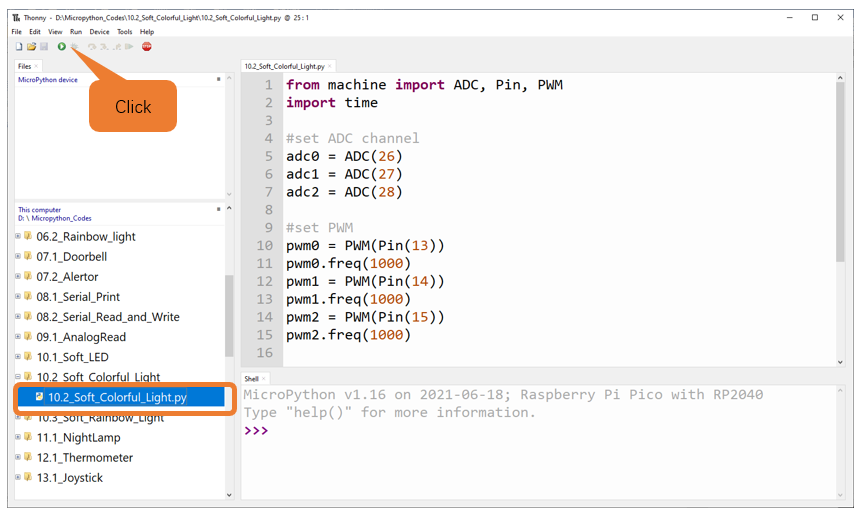Close the Files panel tab
The width and height of the screenshot is (863, 515).
click(36, 66)
